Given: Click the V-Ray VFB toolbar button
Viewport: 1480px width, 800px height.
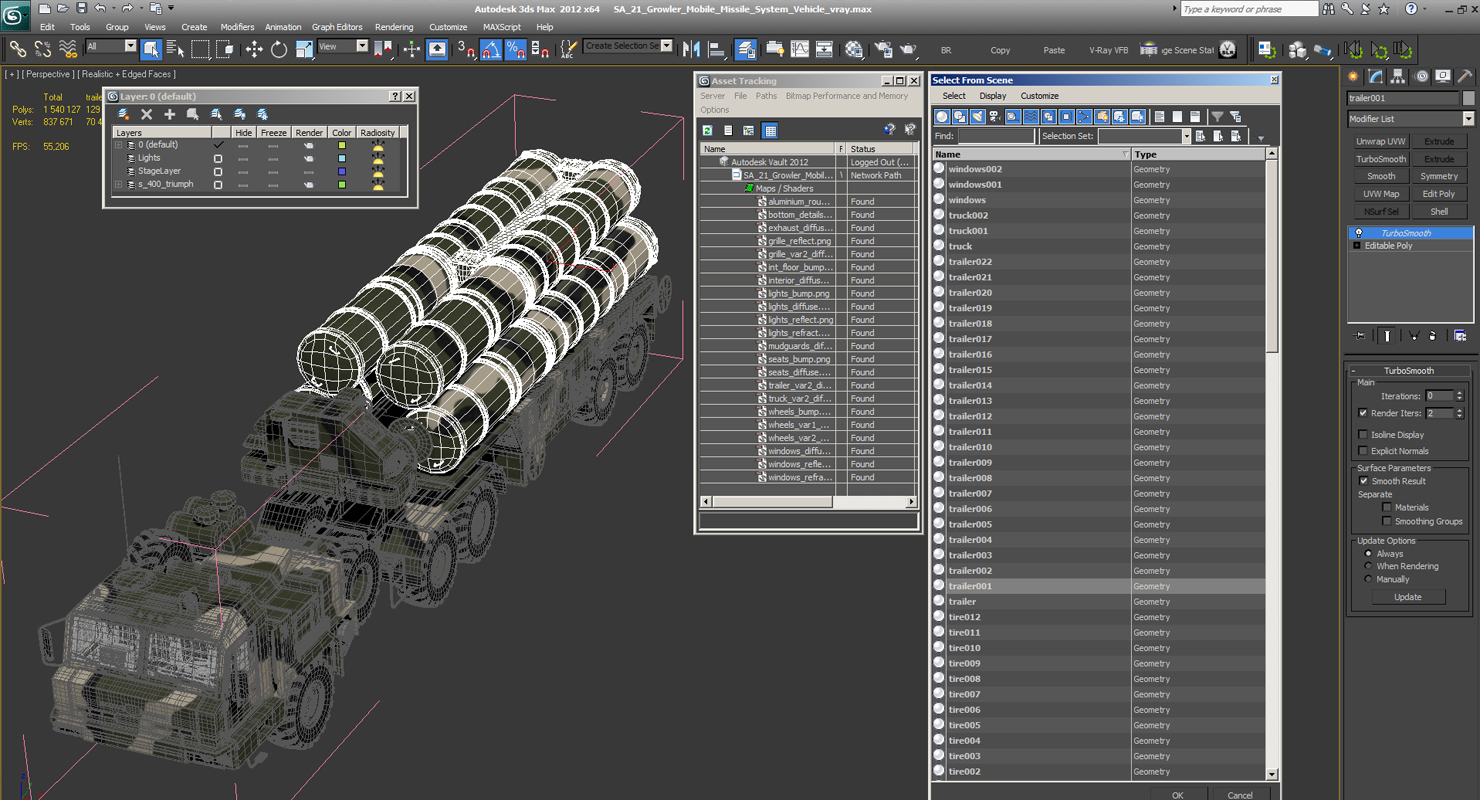Looking at the screenshot, I should [1108, 50].
